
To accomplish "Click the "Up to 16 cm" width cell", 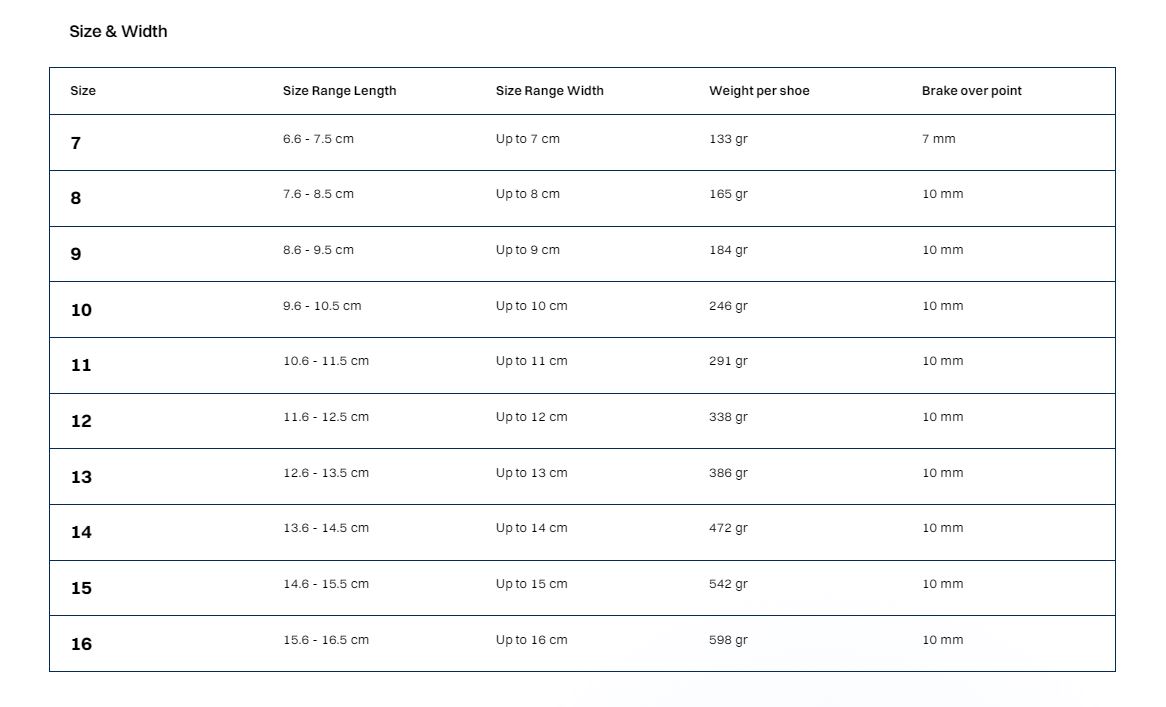I will click(531, 640).
